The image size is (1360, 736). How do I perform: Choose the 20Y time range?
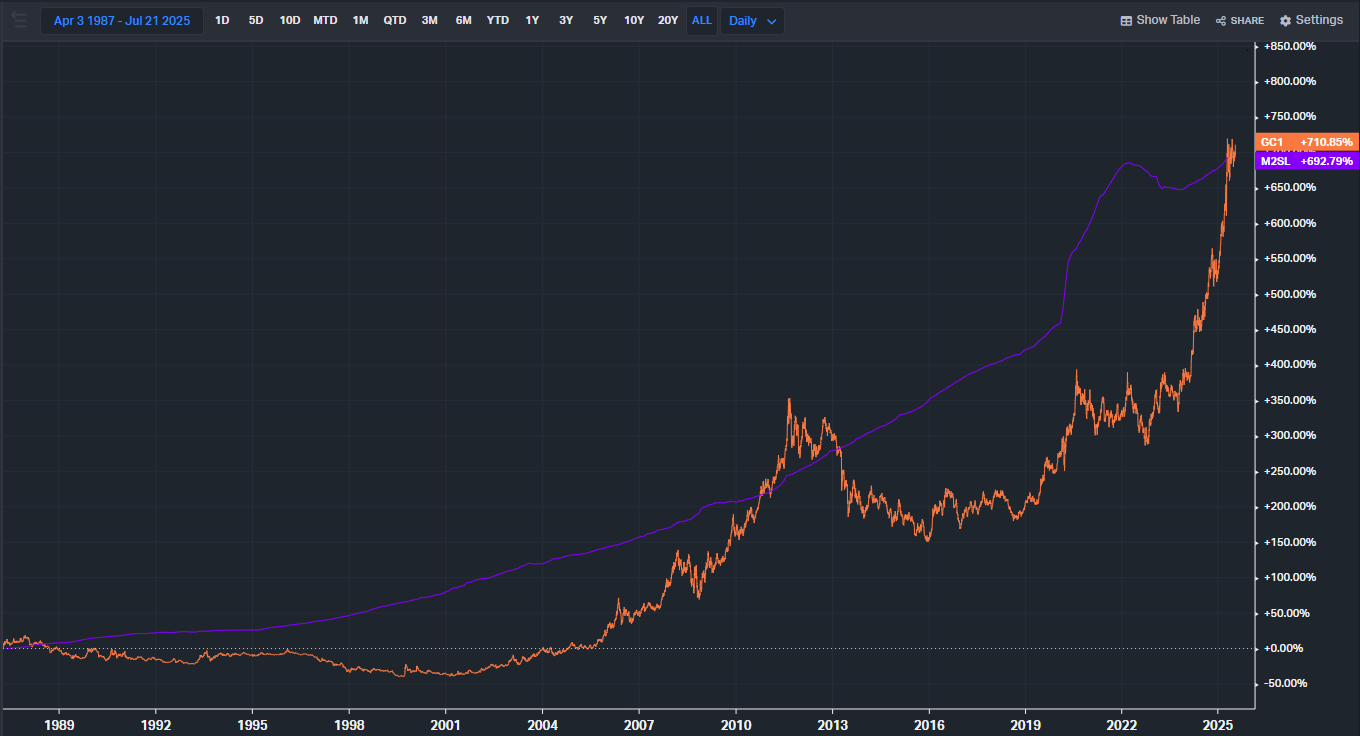(x=668, y=21)
